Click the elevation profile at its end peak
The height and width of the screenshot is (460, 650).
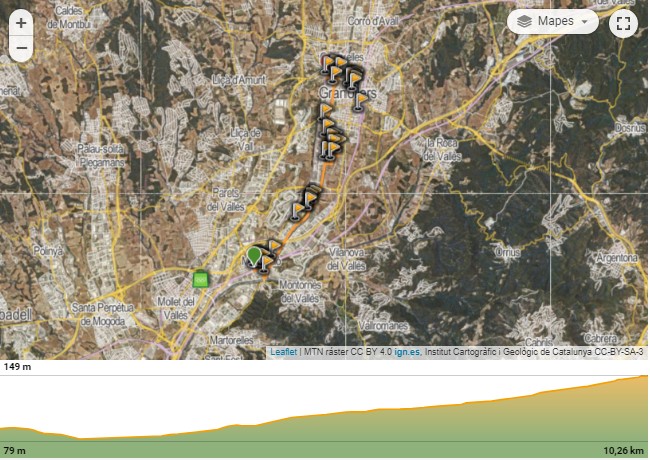[x=643, y=378]
